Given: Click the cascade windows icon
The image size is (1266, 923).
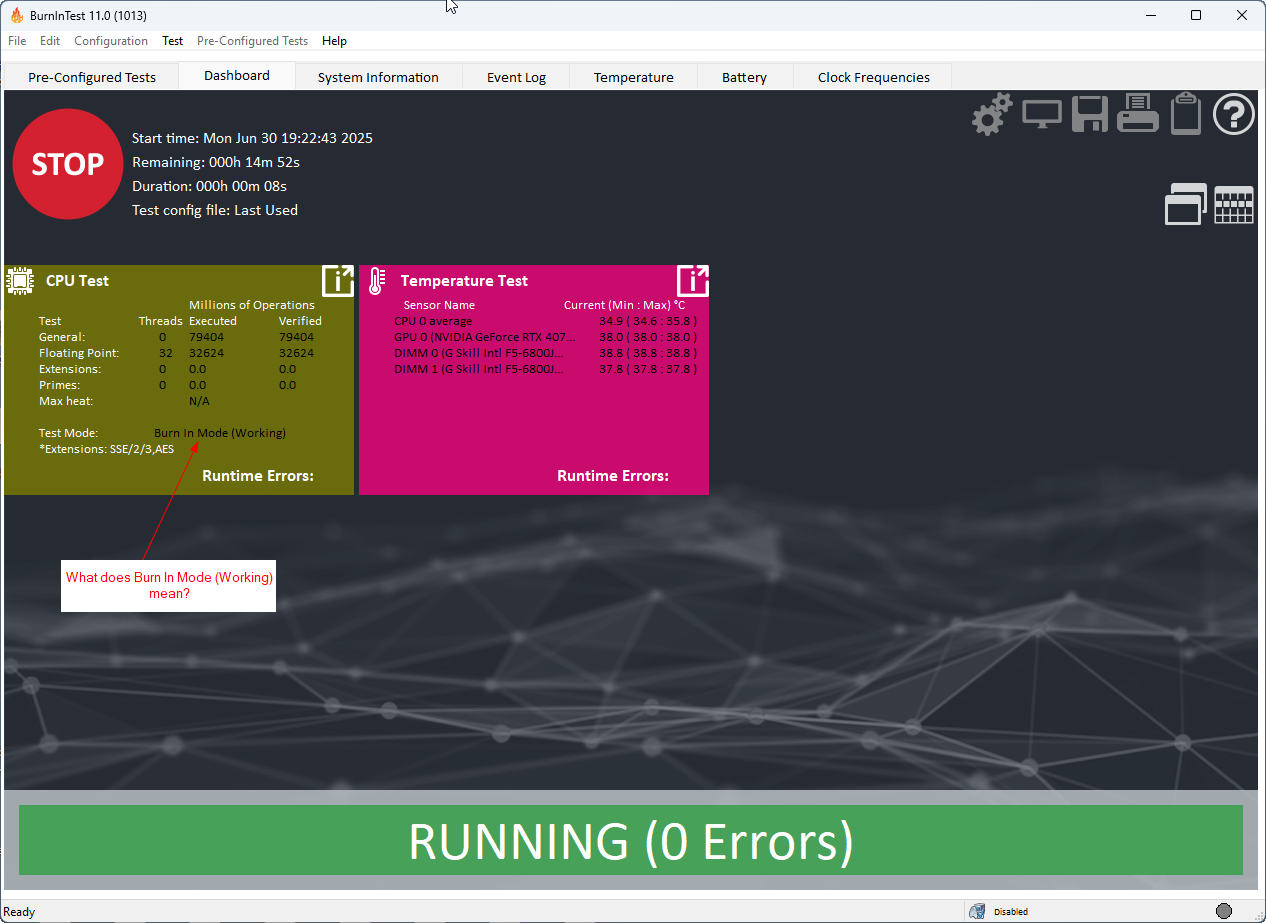Looking at the screenshot, I should pos(1186,204).
